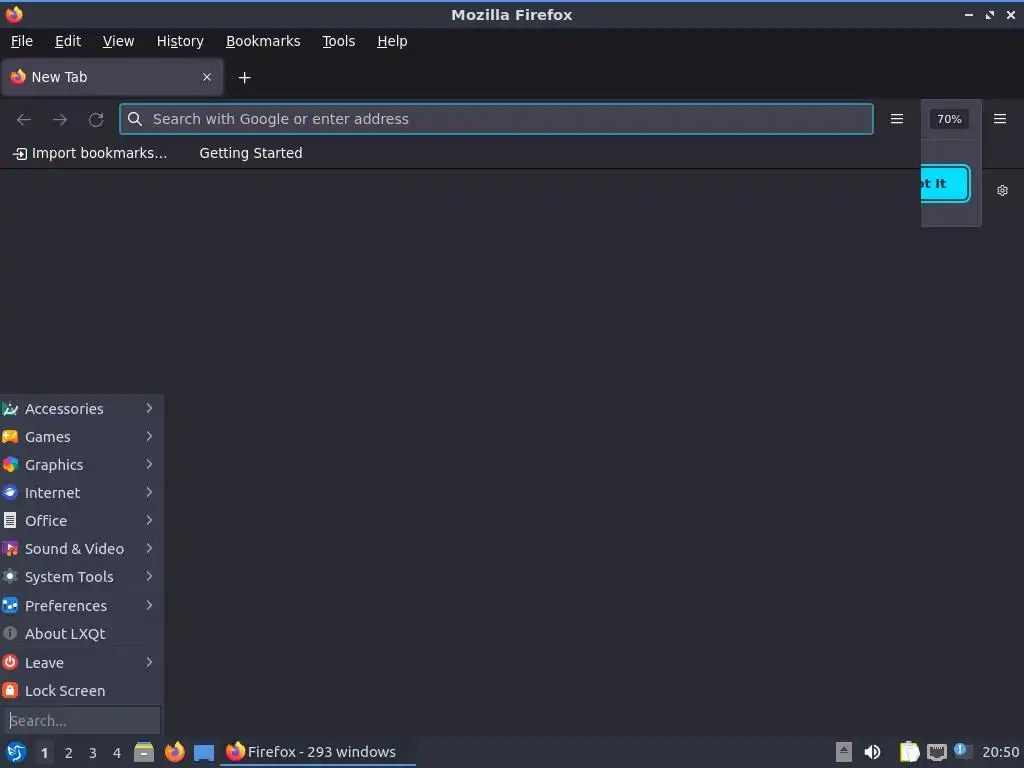Expand the Preferences submenu
1024x768 pixels.
click(x=82, y=606)
